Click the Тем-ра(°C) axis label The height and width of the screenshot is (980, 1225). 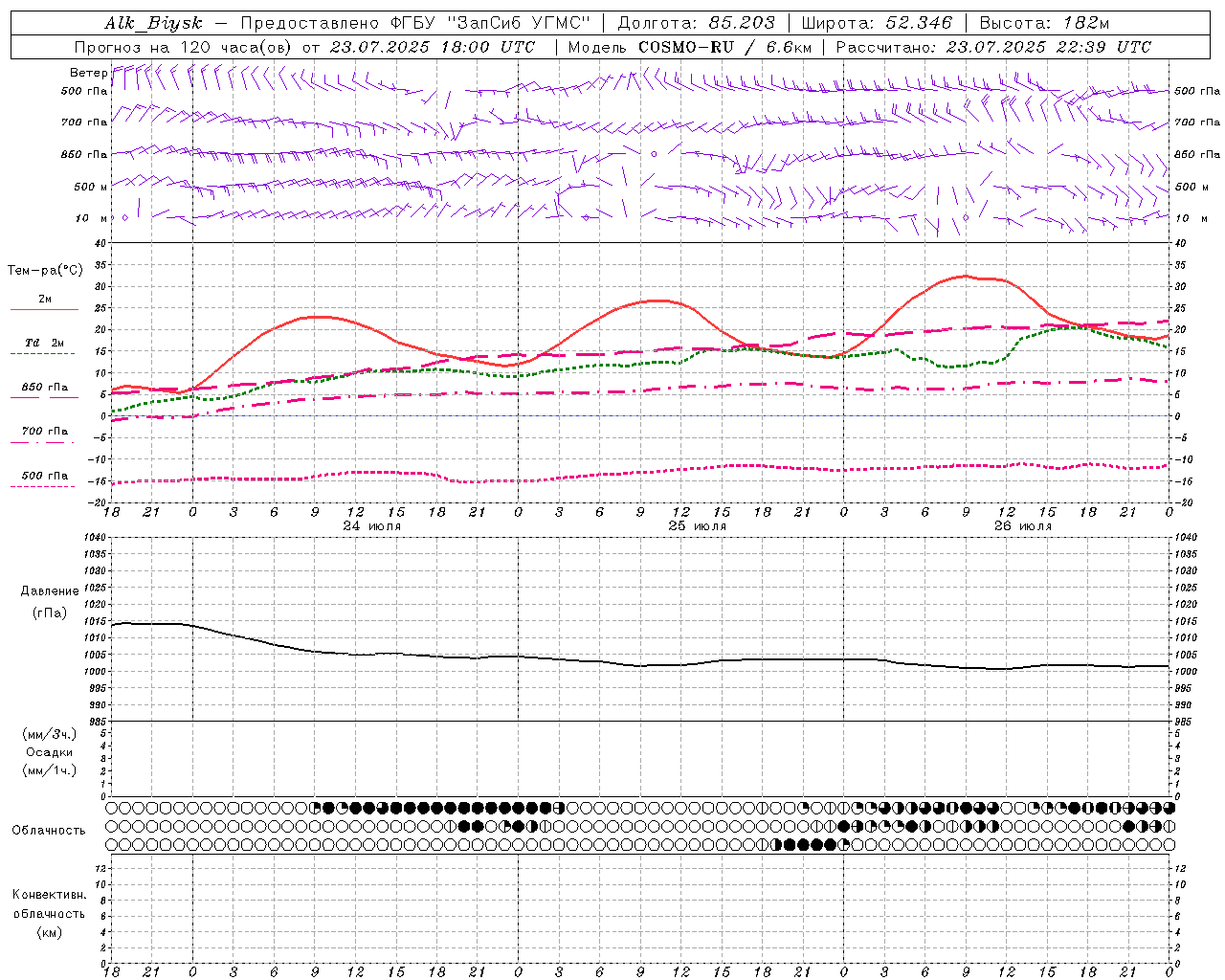click(x=45, y=271)
